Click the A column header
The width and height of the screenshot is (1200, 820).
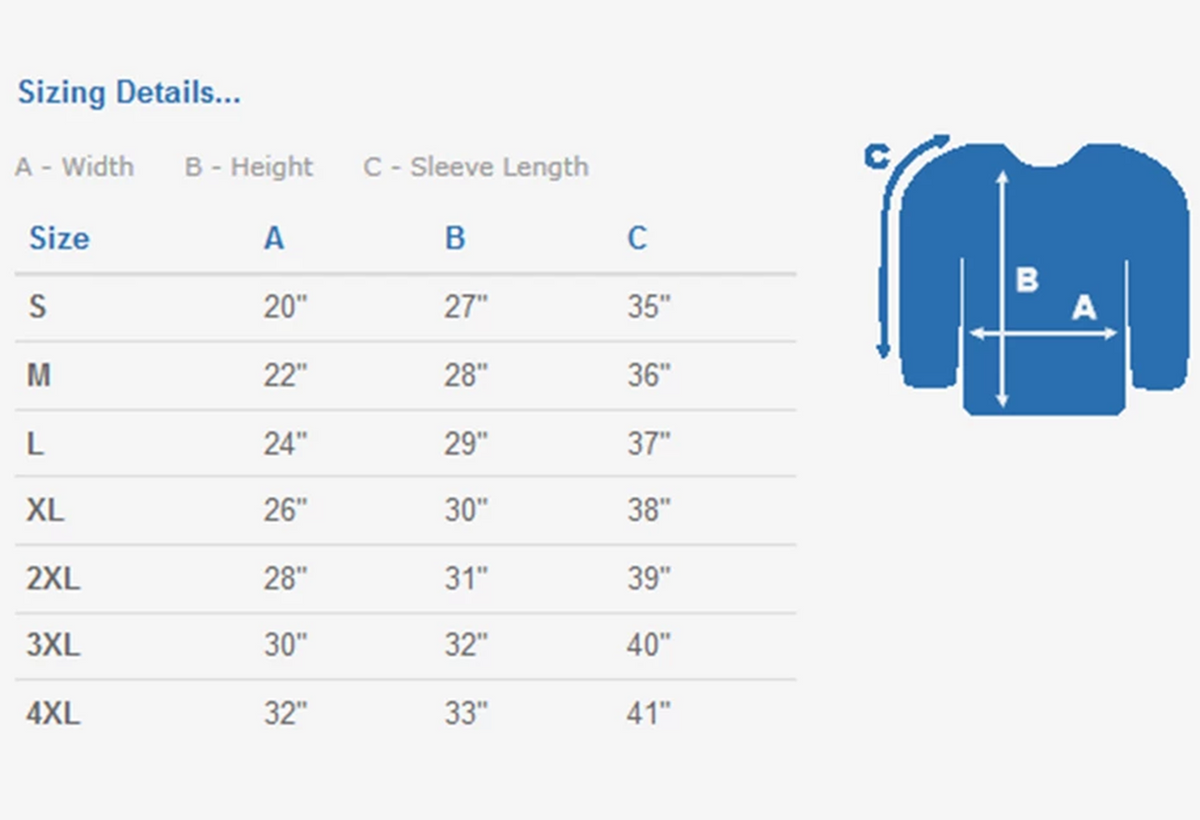coord(274,238)
